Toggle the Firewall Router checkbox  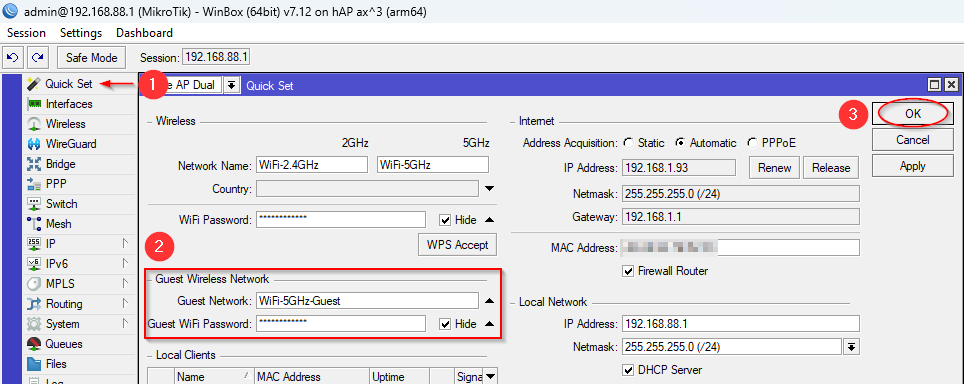pos(628,270)
